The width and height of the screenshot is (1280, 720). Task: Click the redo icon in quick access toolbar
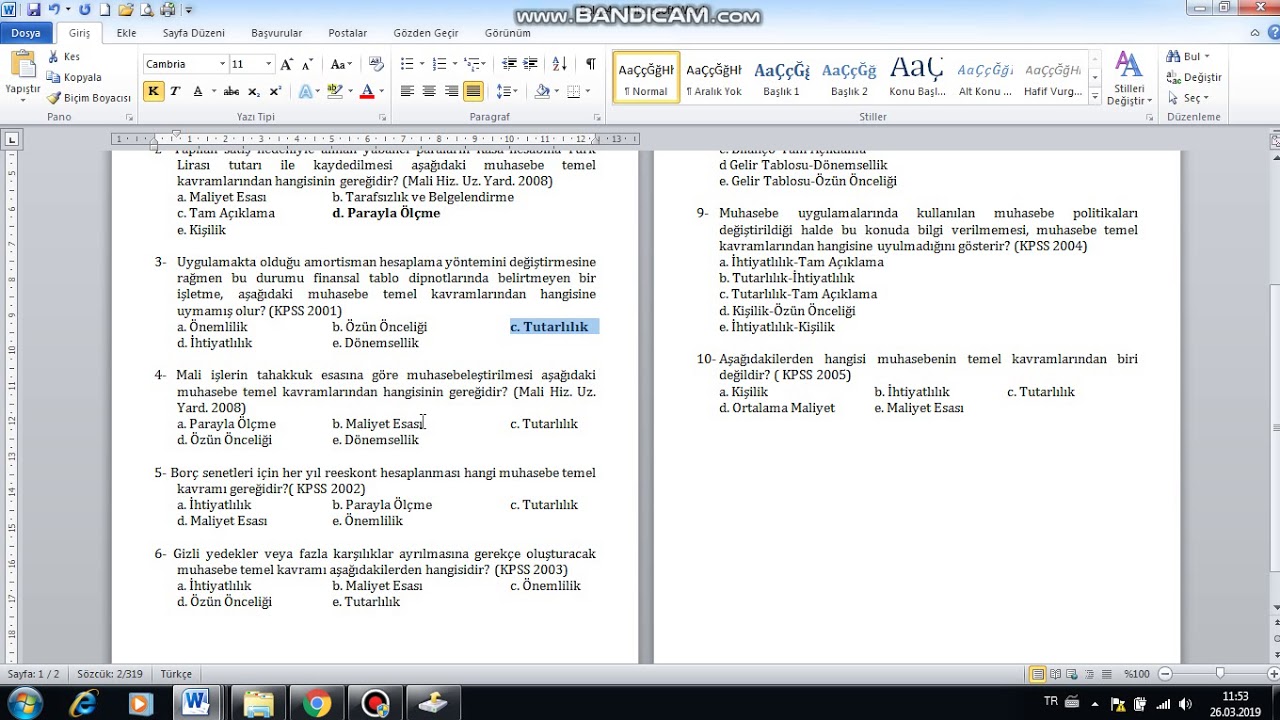tap(84, 10)
